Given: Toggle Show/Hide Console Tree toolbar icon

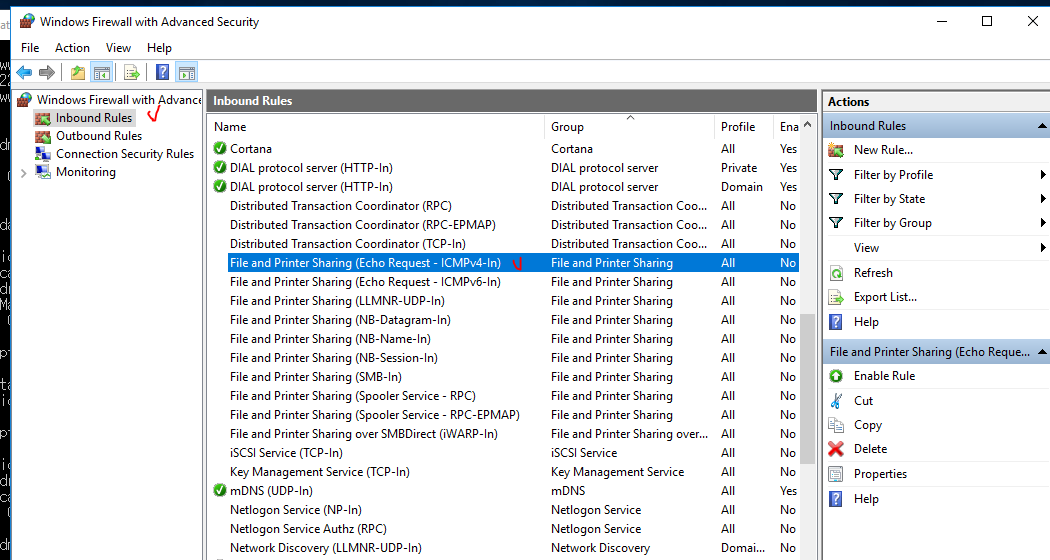Looking at the screenshot, I should [x=102, y=72].
